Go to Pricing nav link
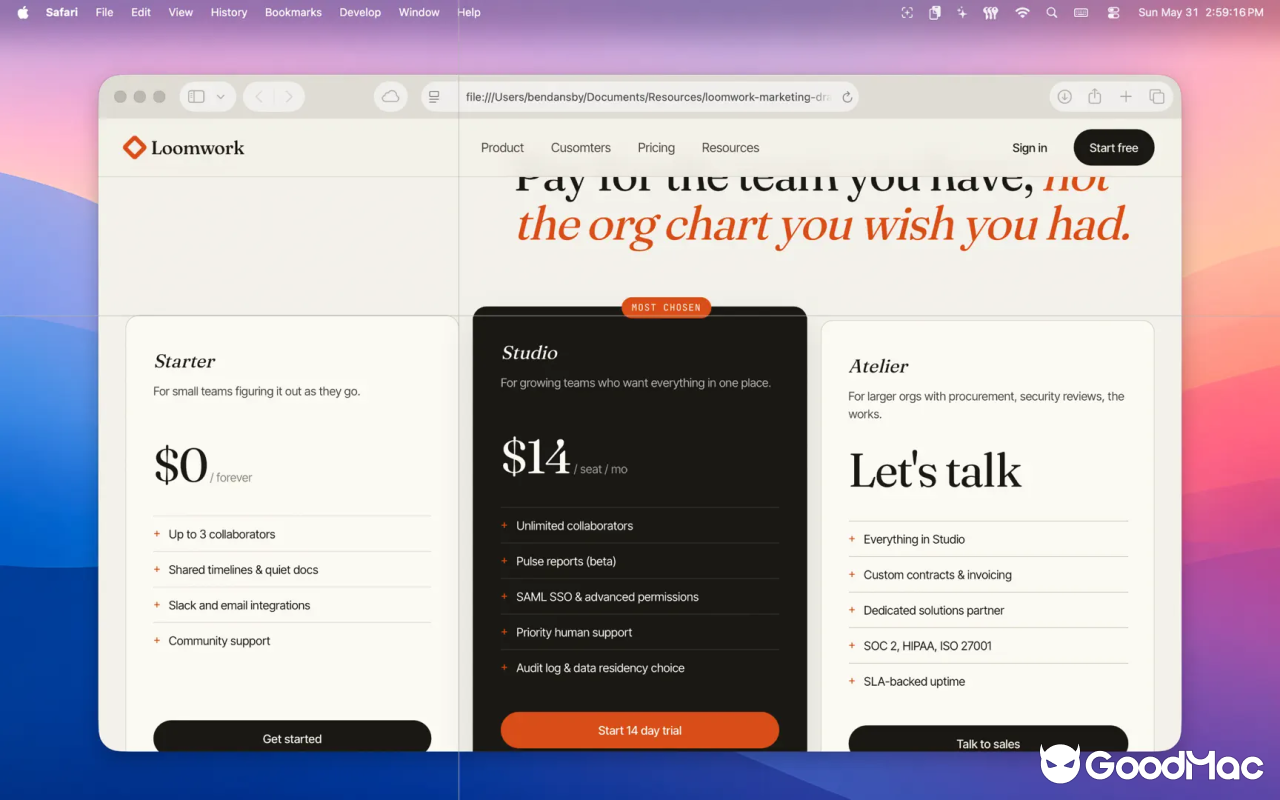The width and height of the screenshot is (1280, 800). [656, 148]
